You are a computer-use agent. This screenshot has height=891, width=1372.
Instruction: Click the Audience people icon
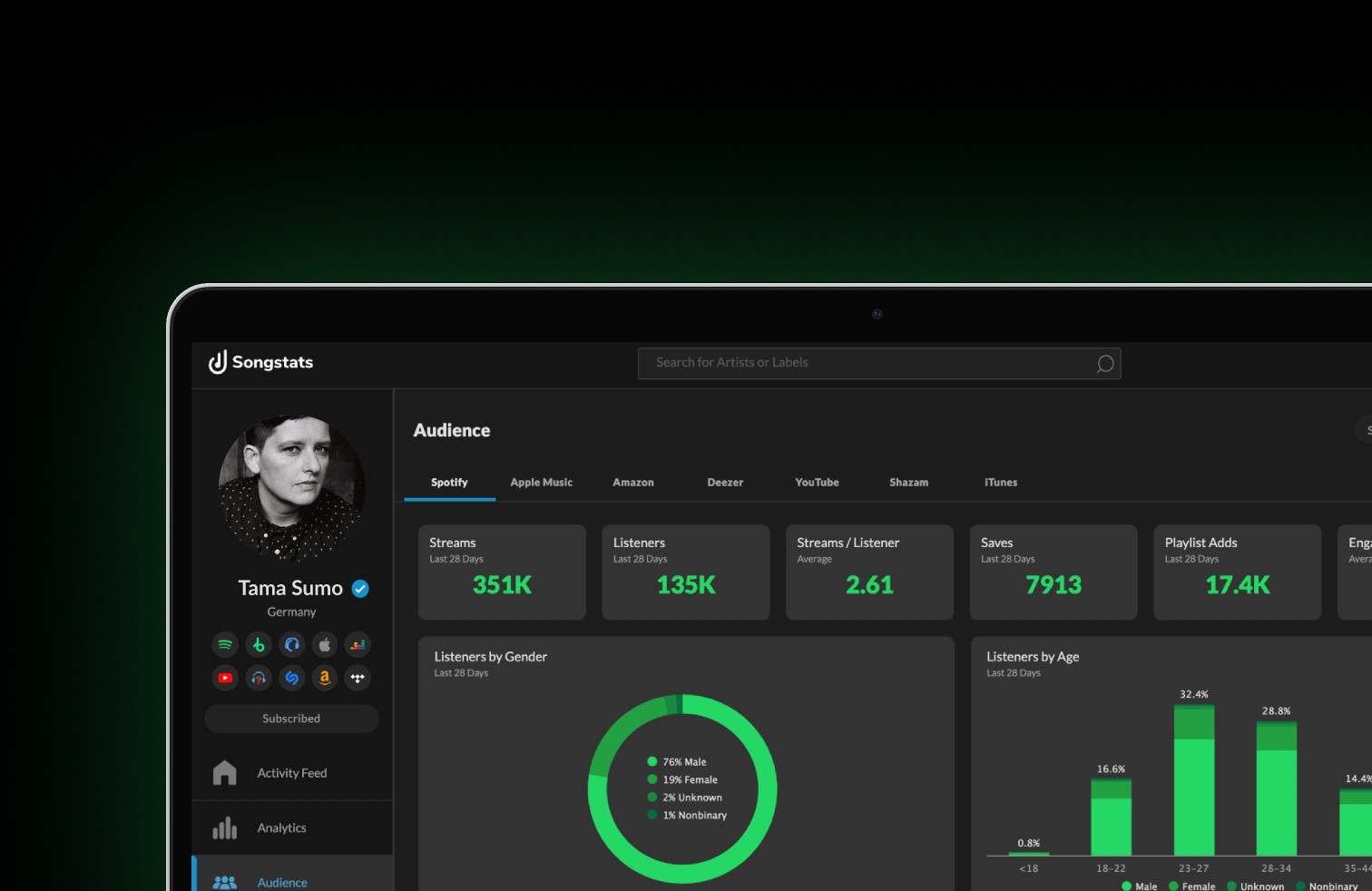[224, 882]
